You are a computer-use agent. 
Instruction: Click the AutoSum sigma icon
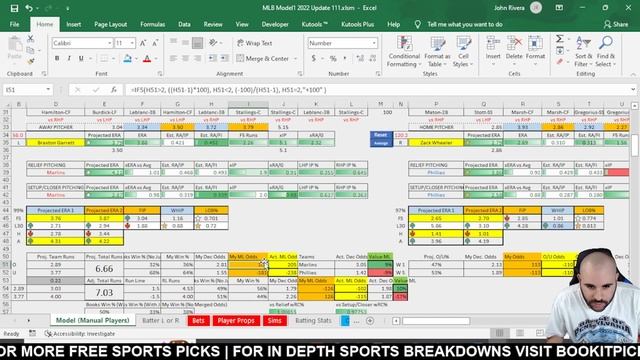coord(560,39)
